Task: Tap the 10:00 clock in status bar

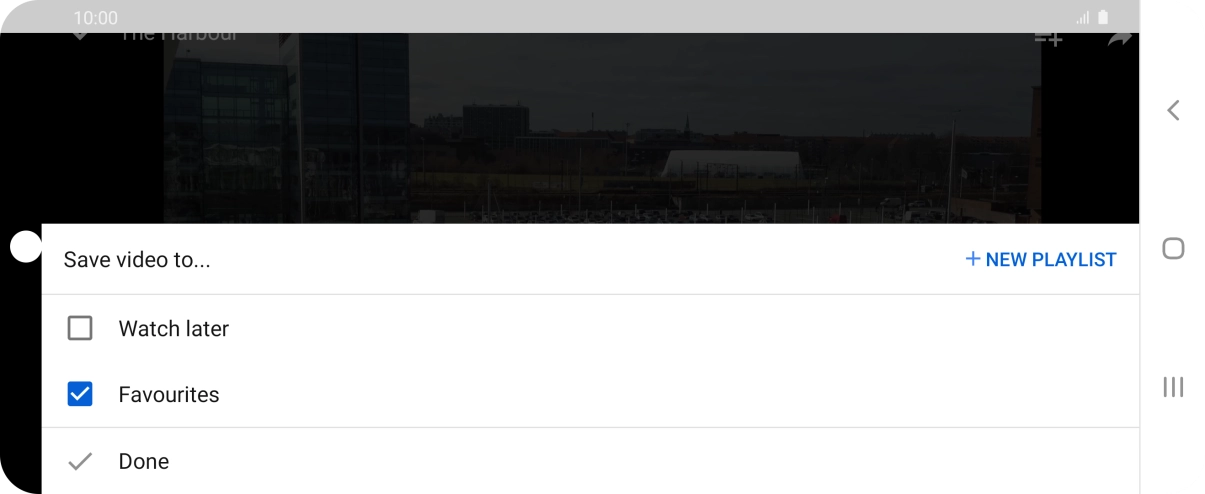Action: pyautogui.click(x=95, y=18)
